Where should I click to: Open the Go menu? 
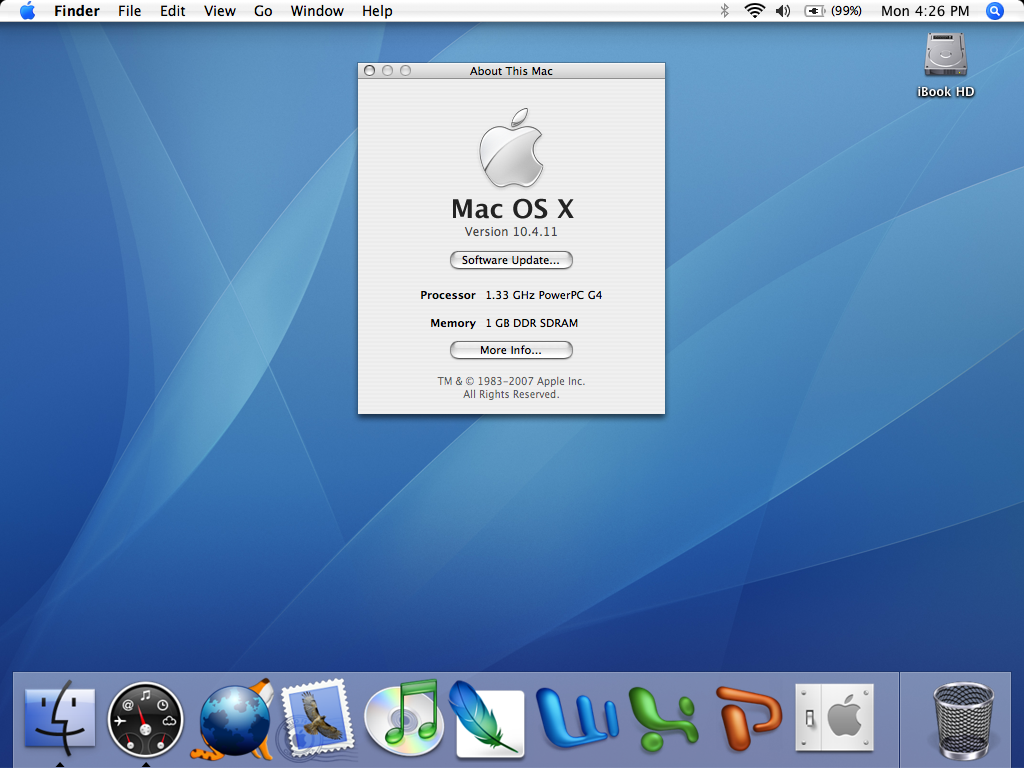(x=263, y=11)
